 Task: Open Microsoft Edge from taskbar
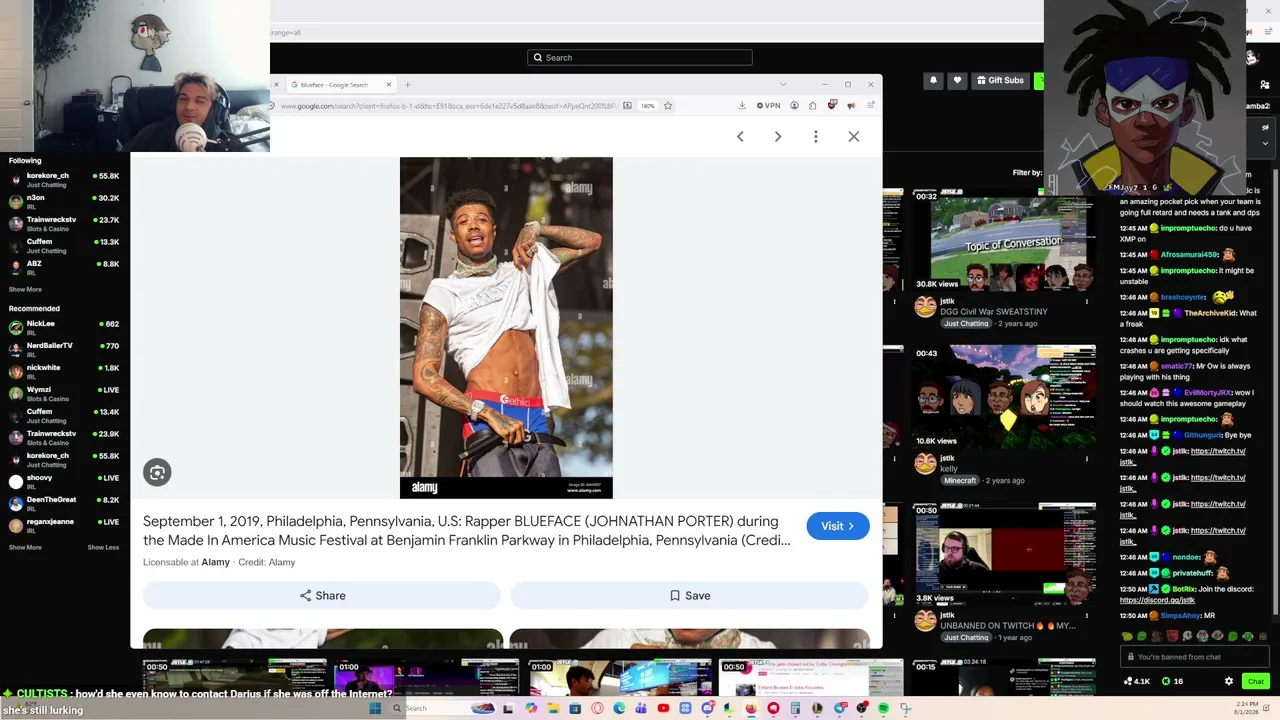(x=619, y=708)
